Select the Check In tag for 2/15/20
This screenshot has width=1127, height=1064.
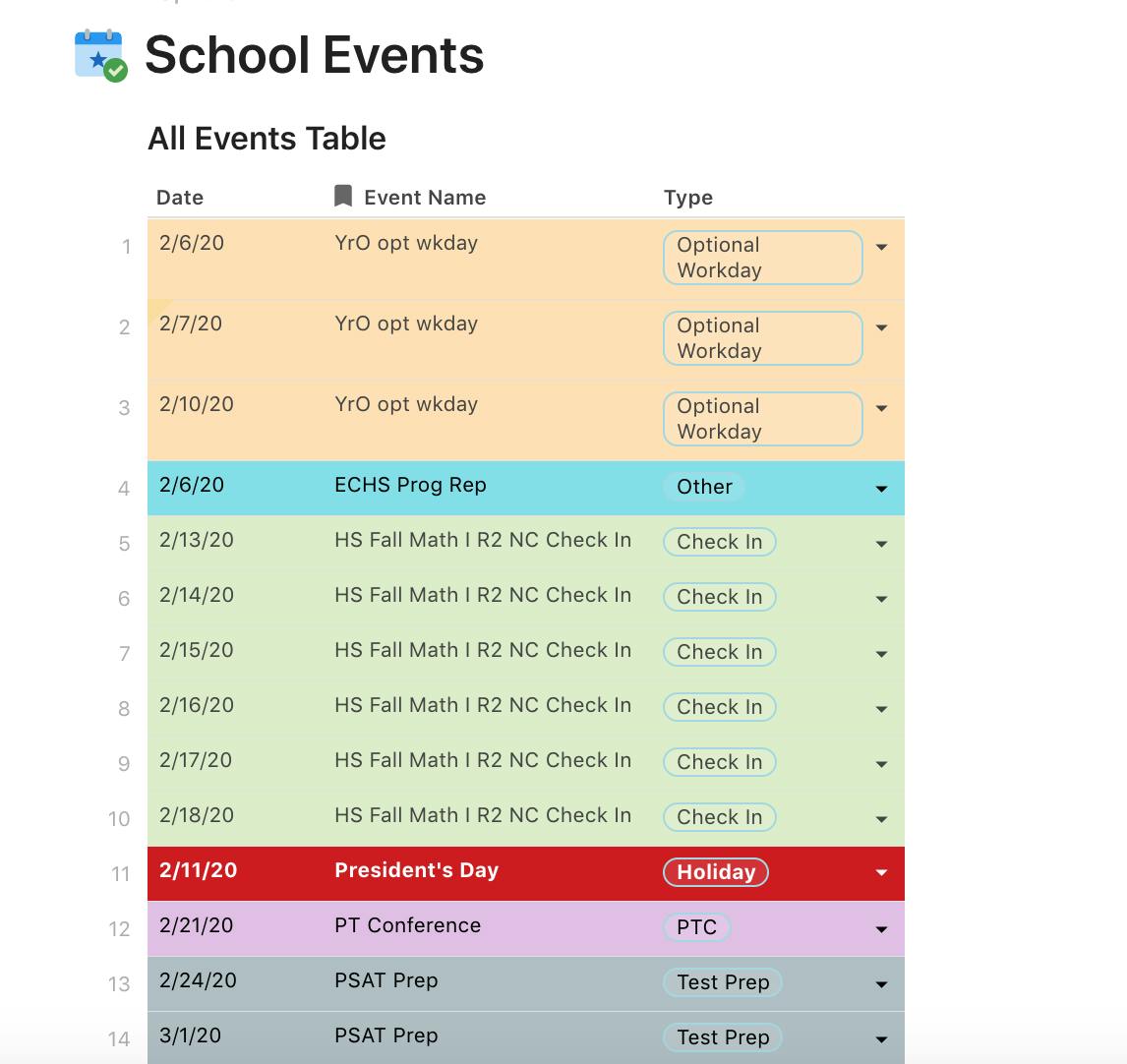point(720,652)
